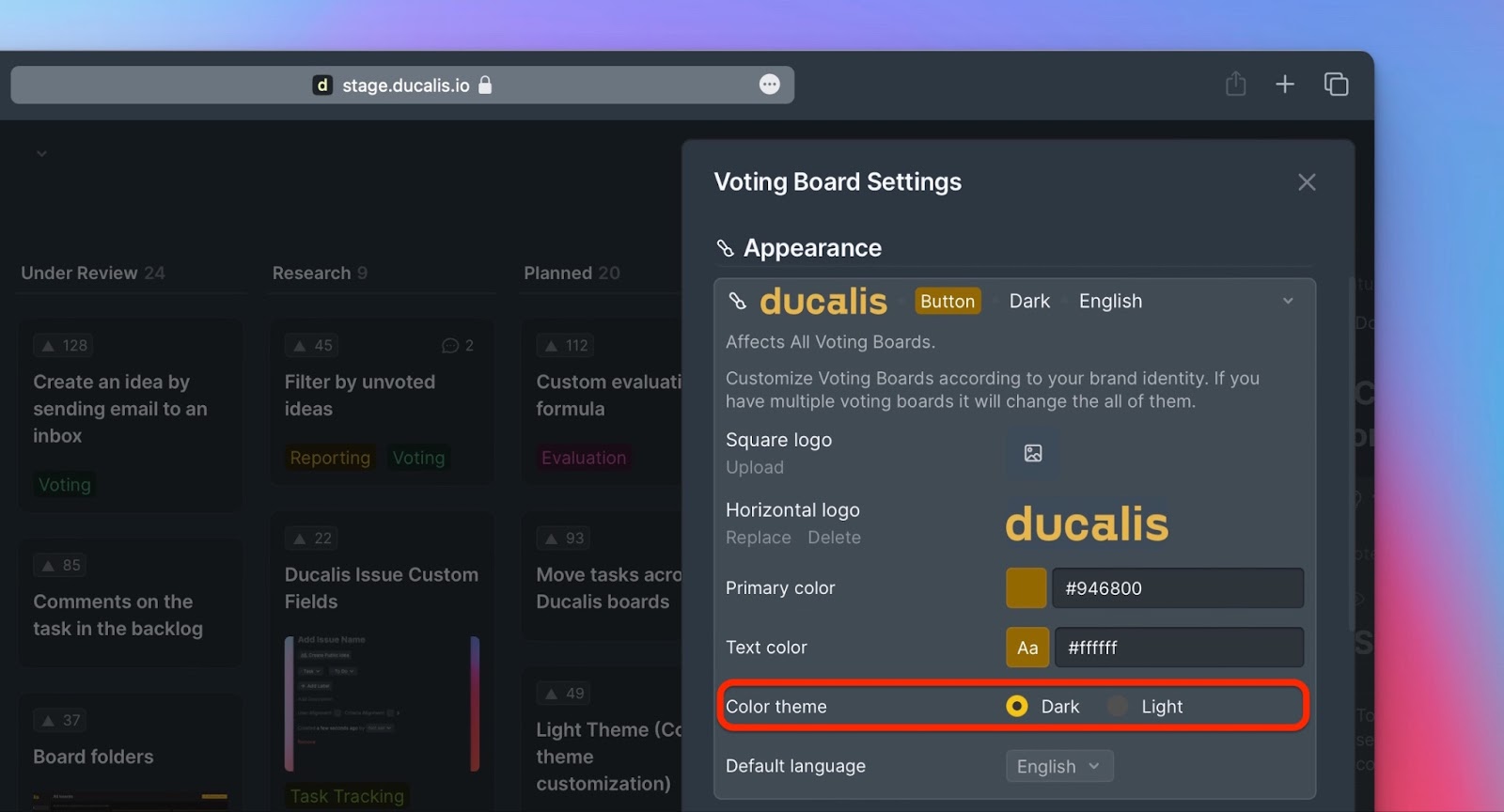This screenshot has height=812, width=1504.
Task: Open the primary color swatch picker
Action: [1026, 588]
